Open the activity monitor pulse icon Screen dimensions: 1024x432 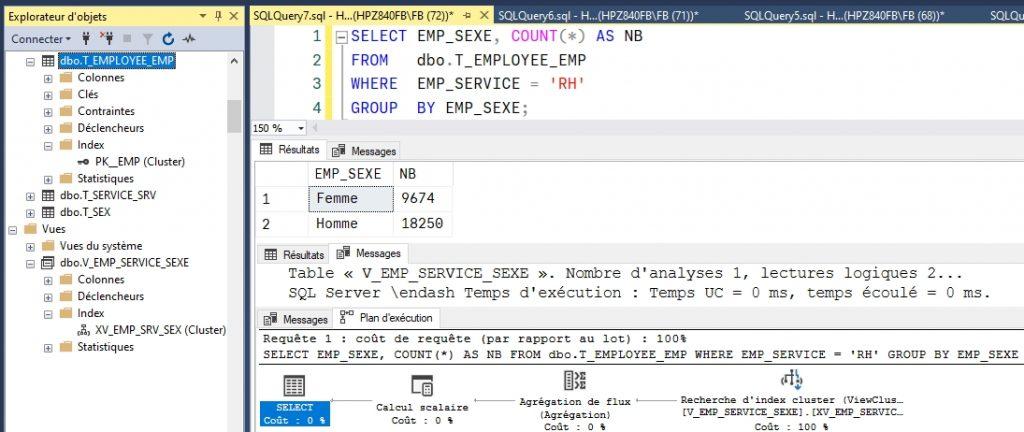pos(188,38)
